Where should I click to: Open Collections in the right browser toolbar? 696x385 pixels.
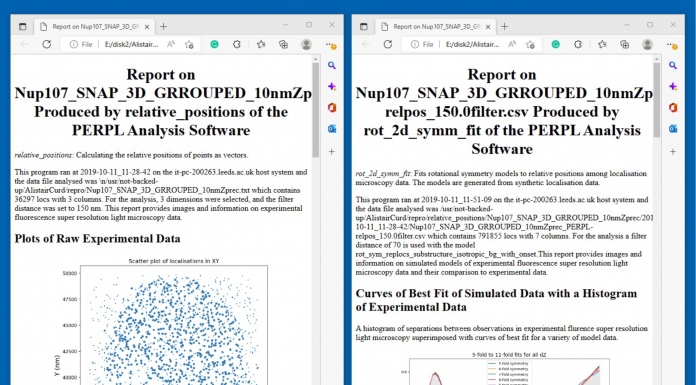[x=625, y=44]
